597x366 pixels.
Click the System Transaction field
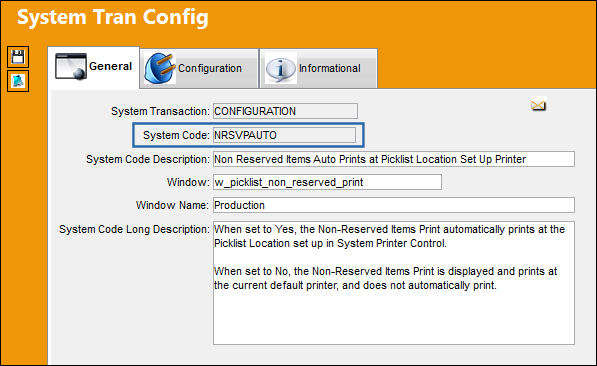(285, 111)
